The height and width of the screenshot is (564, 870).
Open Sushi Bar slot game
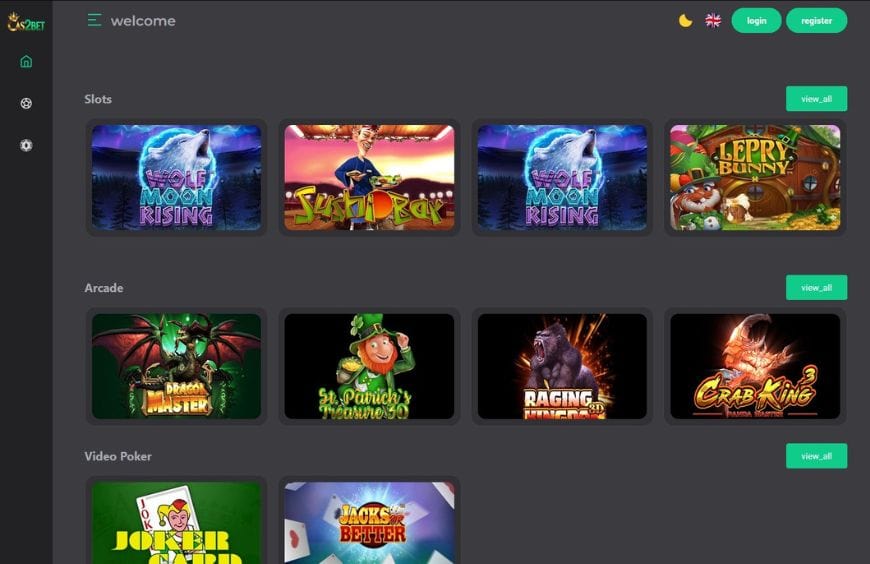pyautogui.click(x=370, y=177)
